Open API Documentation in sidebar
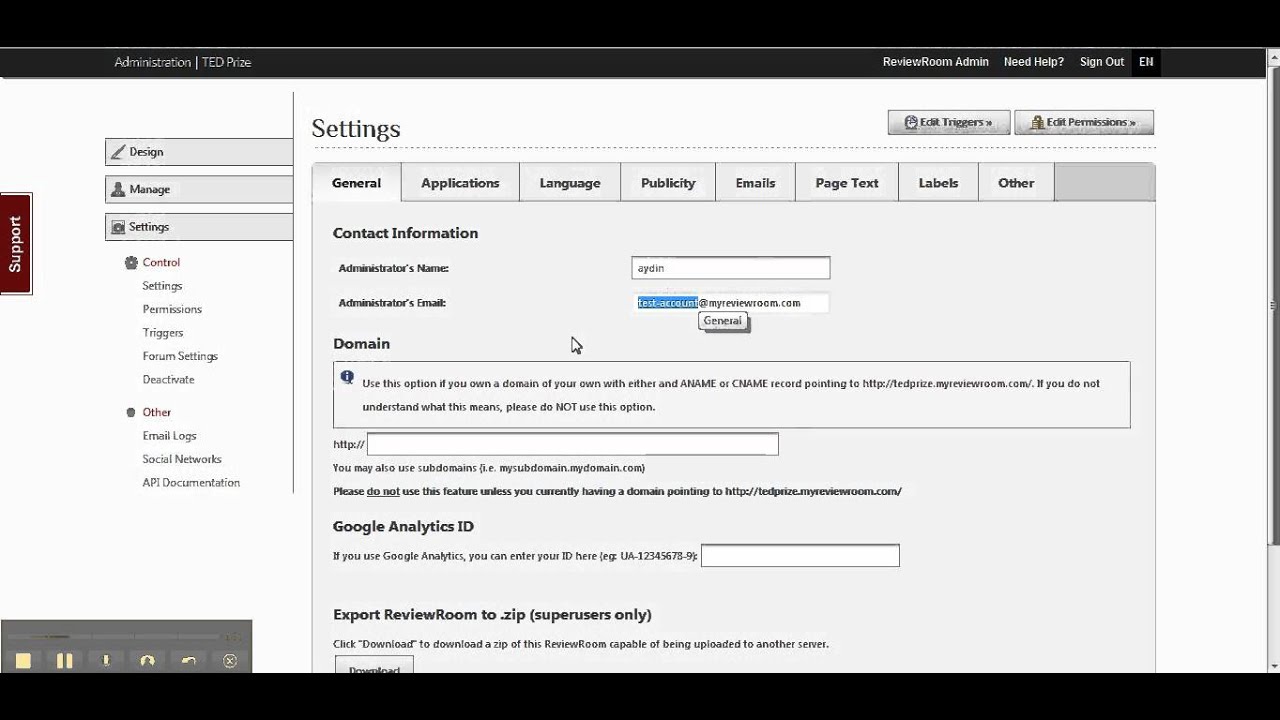 click(191, 483)
